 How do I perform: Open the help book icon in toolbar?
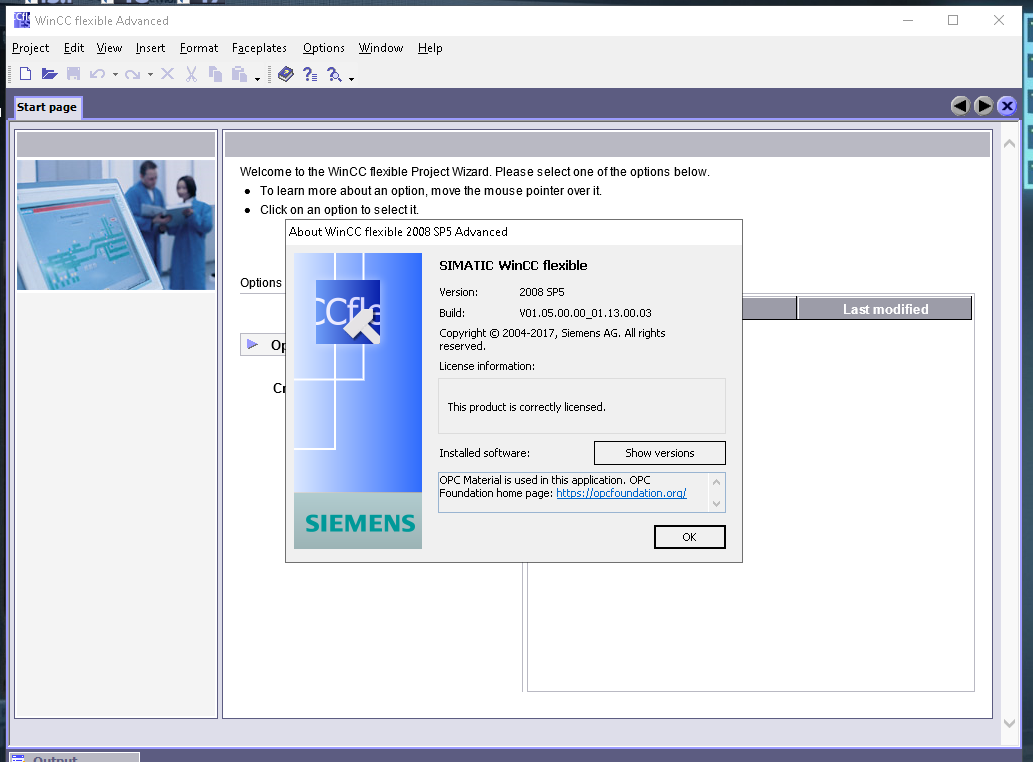(286, 74)
